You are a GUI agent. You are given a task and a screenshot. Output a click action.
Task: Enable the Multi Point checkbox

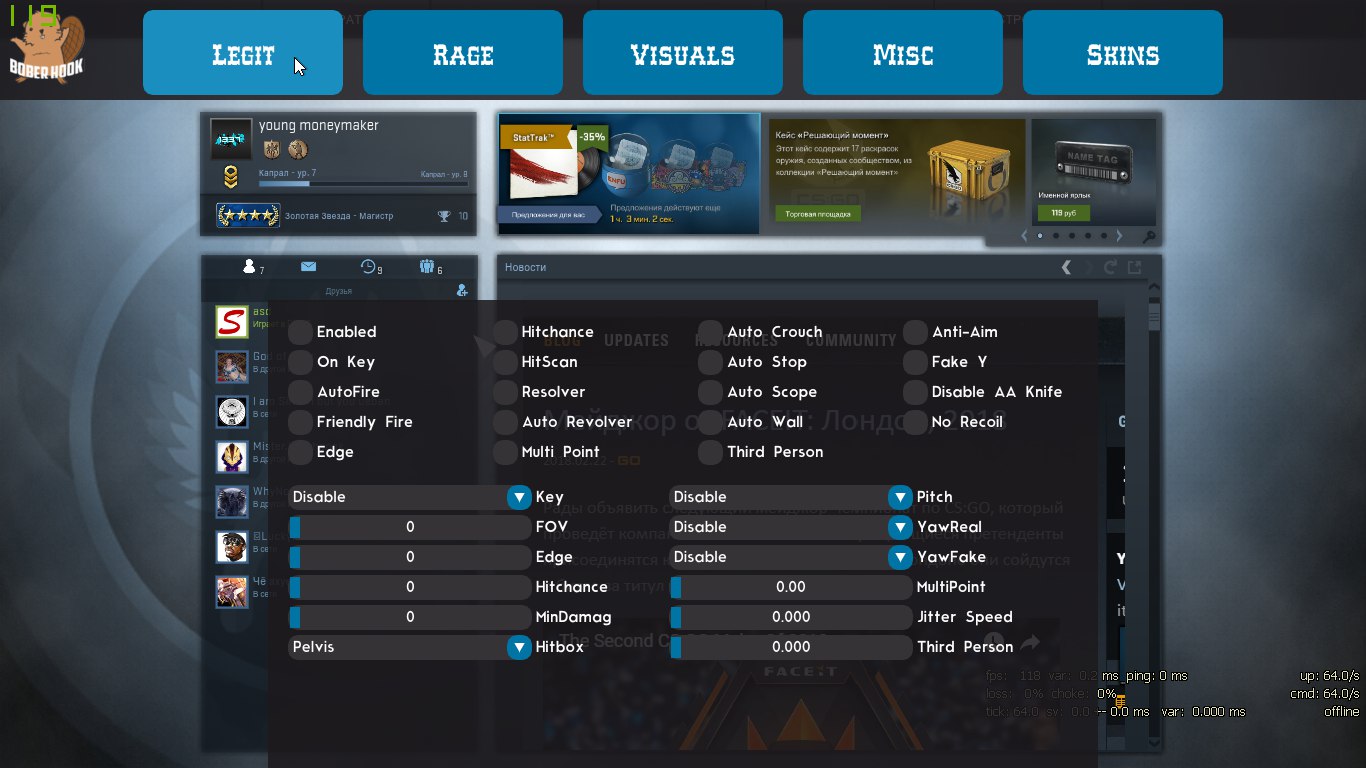[505, 452]
